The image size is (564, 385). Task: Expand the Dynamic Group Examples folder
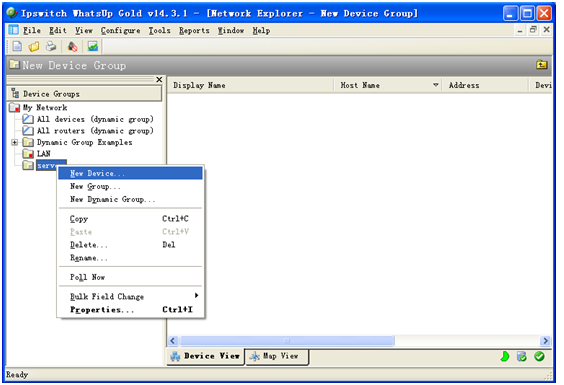coord(14,142)
